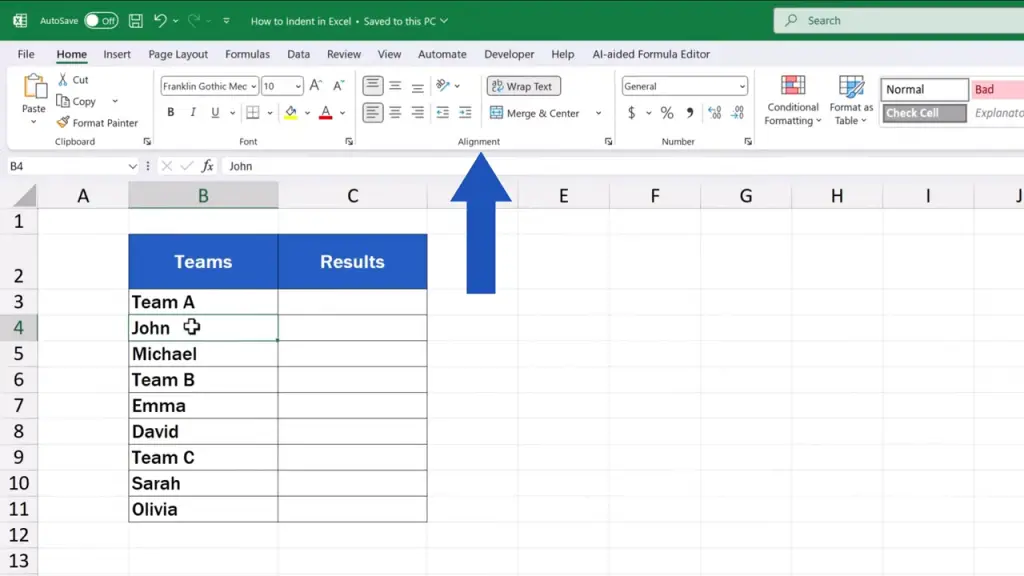Toggle Wrap Text option

coord(523,86)
